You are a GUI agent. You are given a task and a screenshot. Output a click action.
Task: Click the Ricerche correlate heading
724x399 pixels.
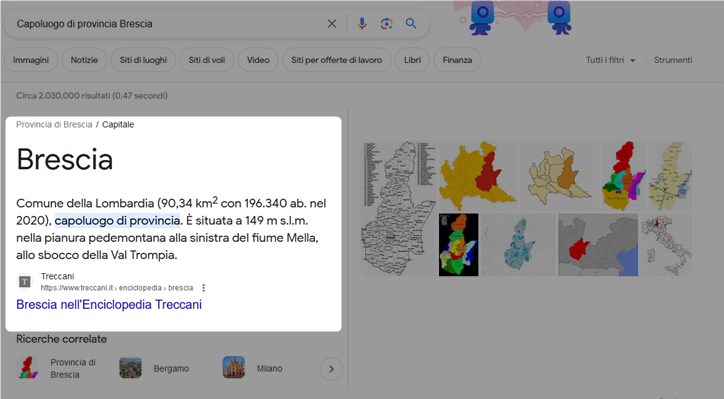61,339
